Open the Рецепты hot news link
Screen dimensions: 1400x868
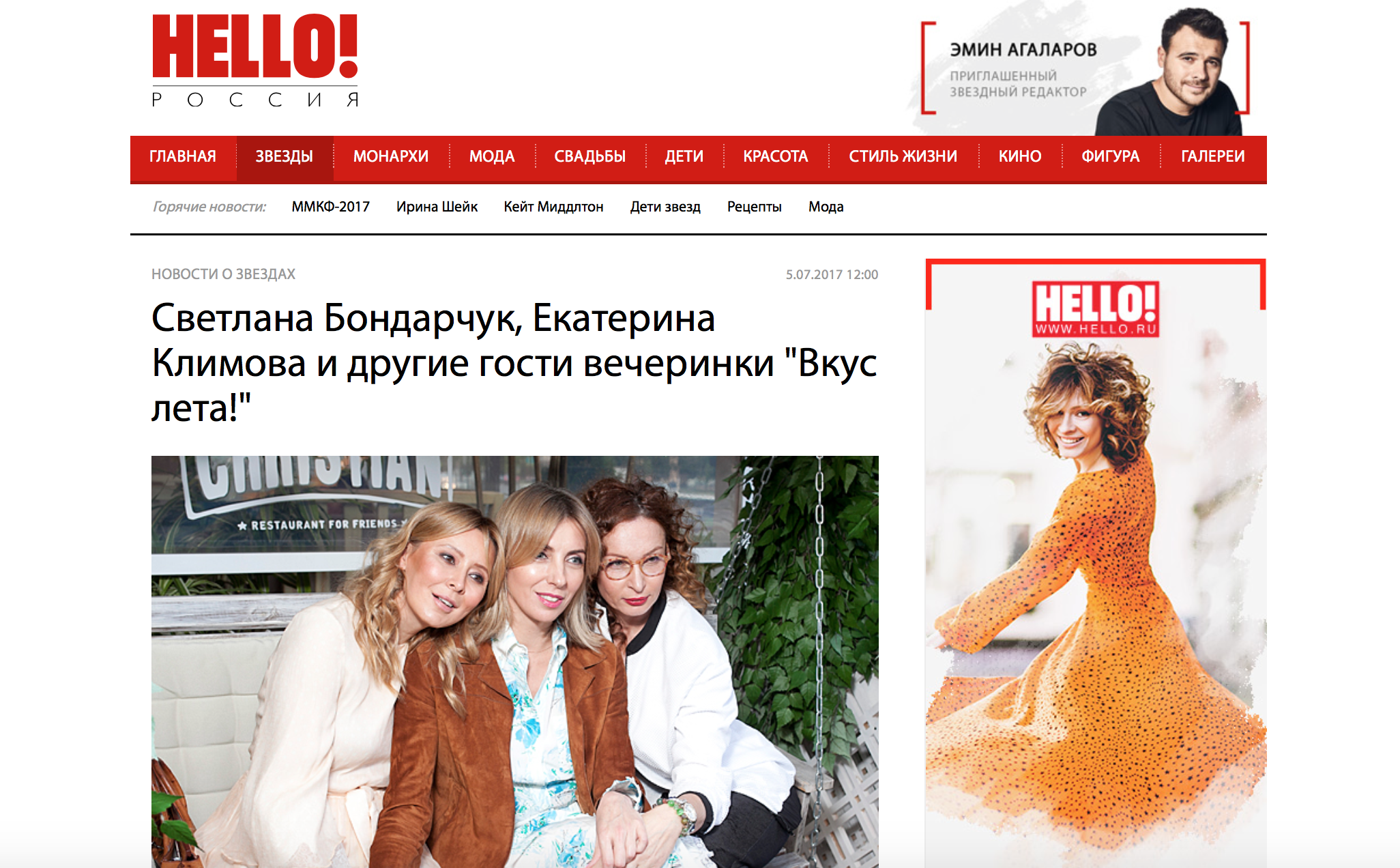(755, 207)
